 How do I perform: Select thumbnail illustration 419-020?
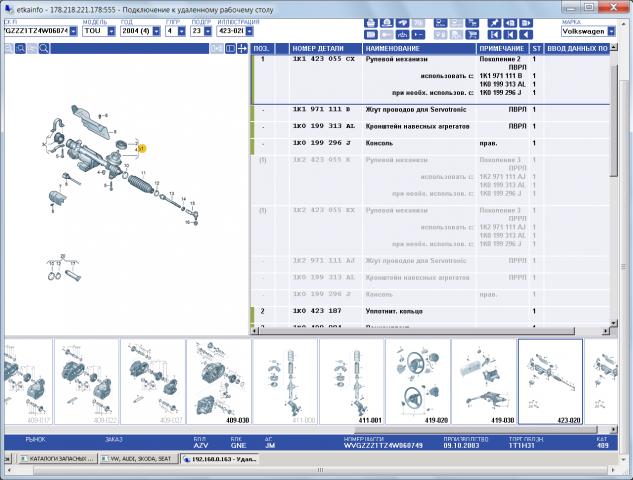417,381
